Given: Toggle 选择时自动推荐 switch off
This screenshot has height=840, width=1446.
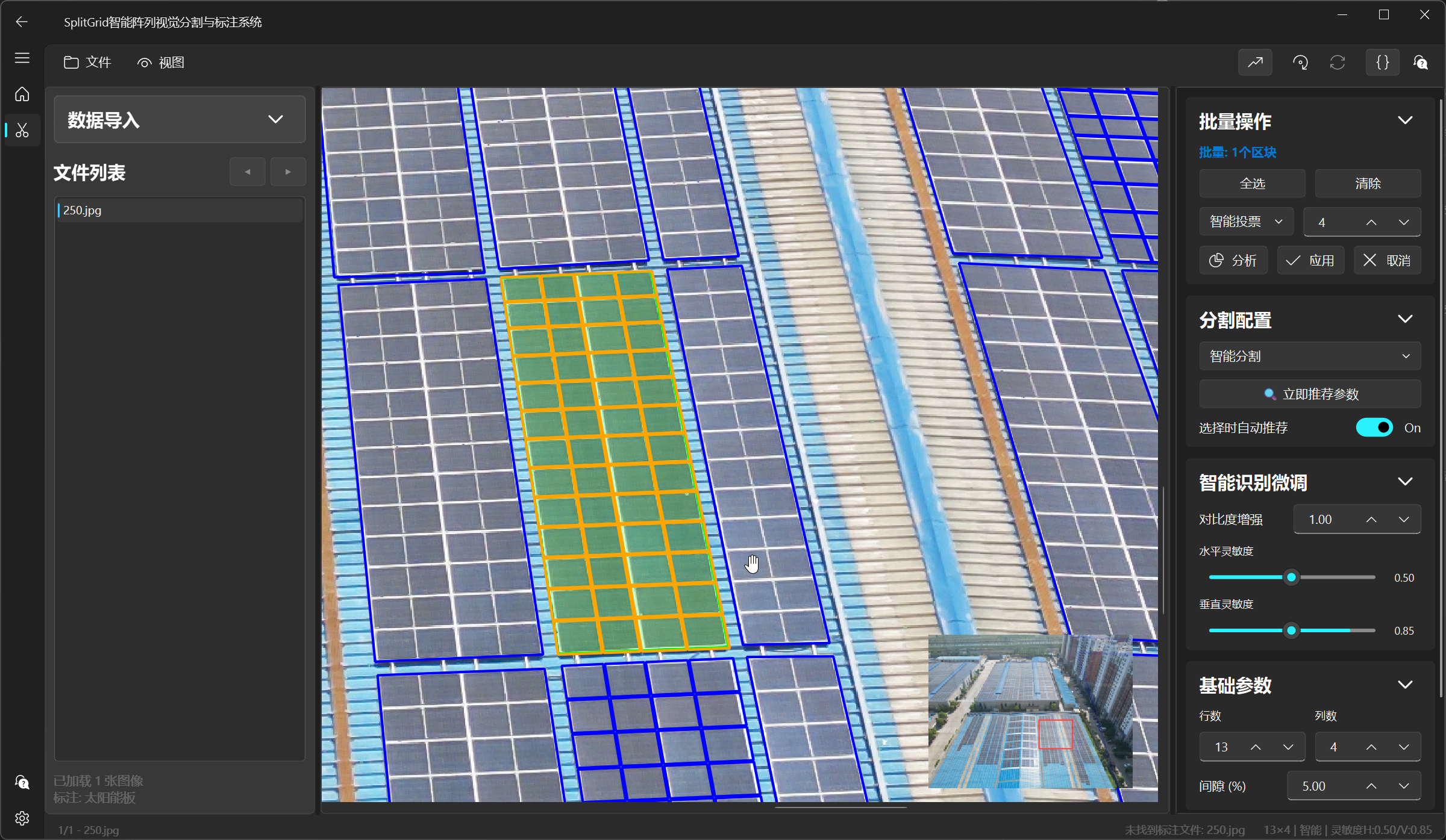Looking at the screenshot, I should point(1374,428).
